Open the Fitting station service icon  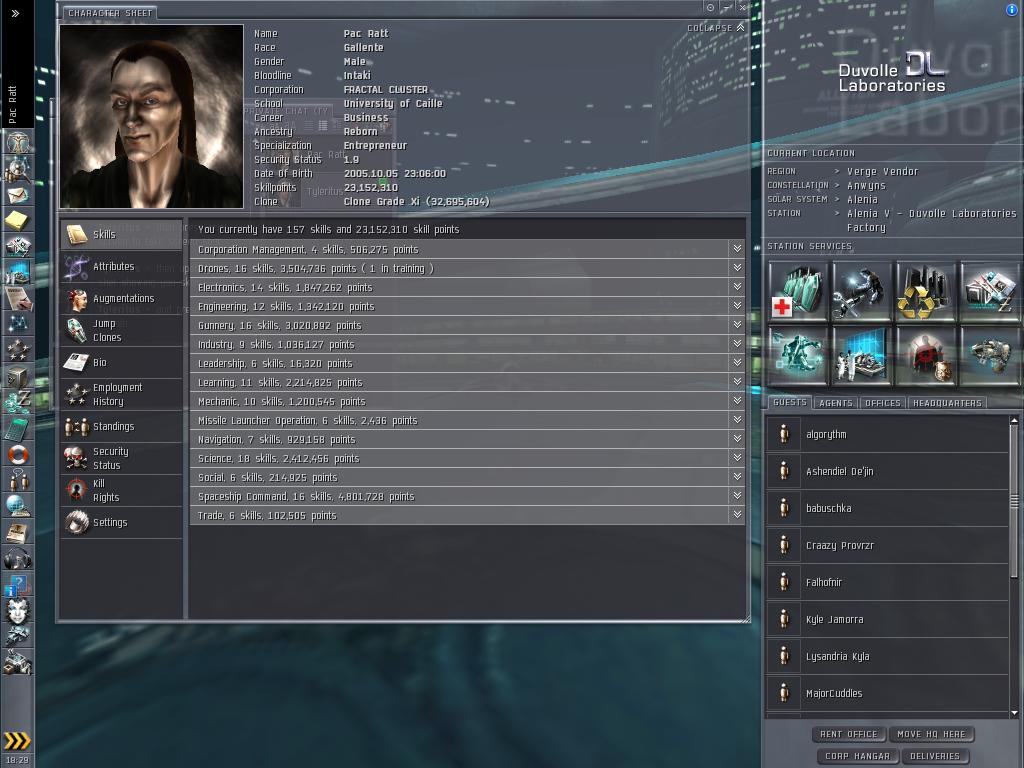797,355
